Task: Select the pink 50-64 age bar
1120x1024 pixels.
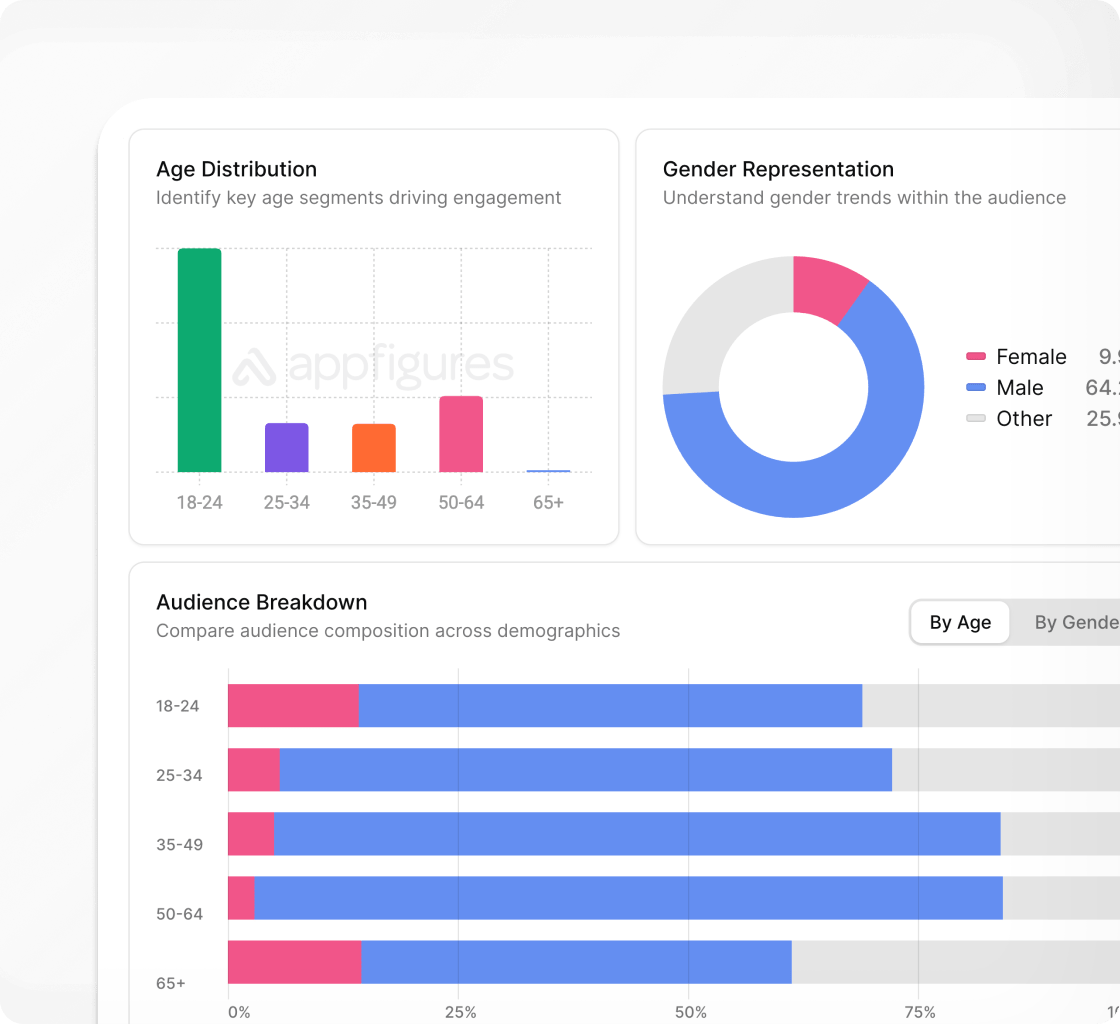Action: tap(461, 434)
